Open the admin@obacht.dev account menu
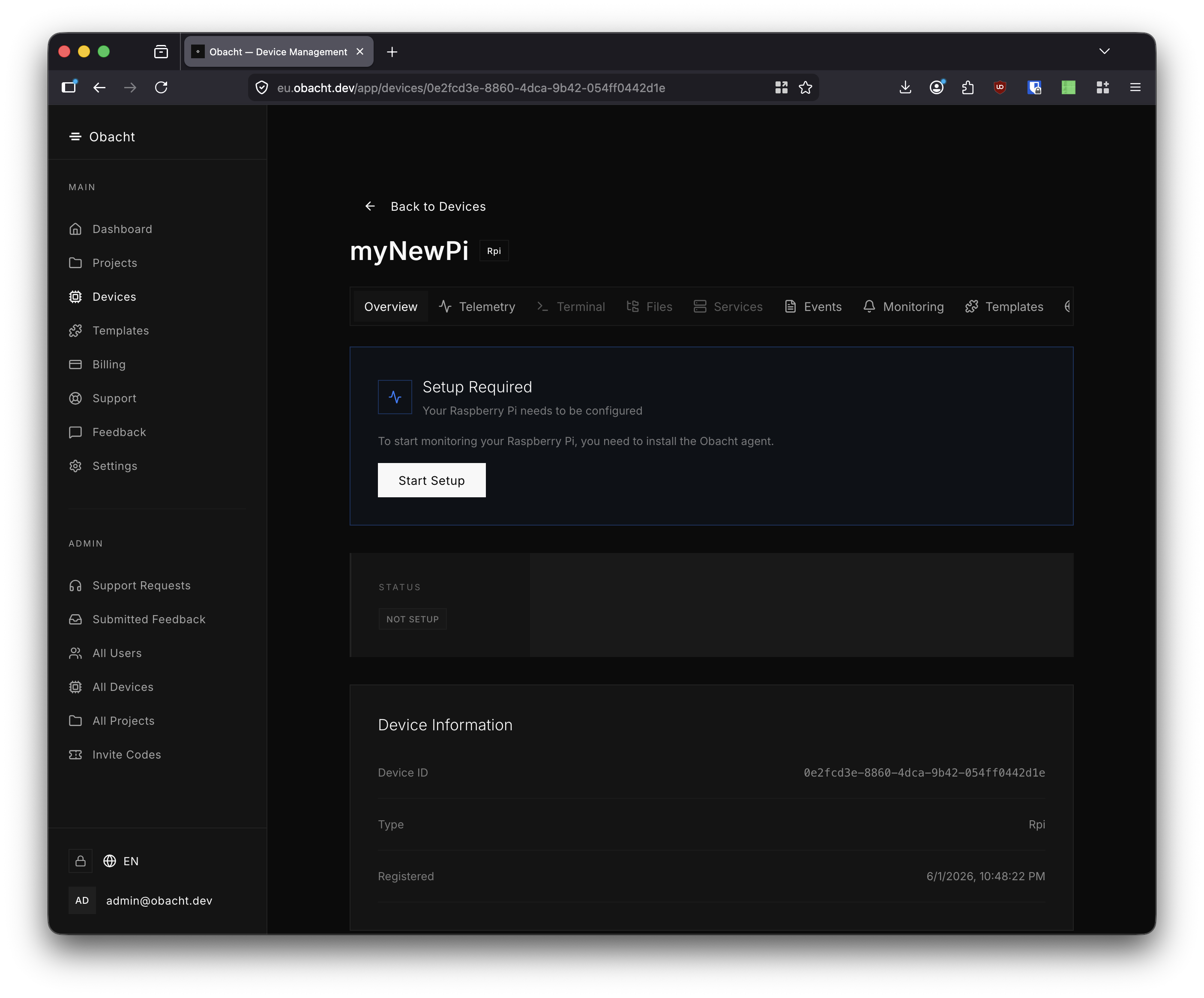1204x998 pixels. tap(141, 900)
